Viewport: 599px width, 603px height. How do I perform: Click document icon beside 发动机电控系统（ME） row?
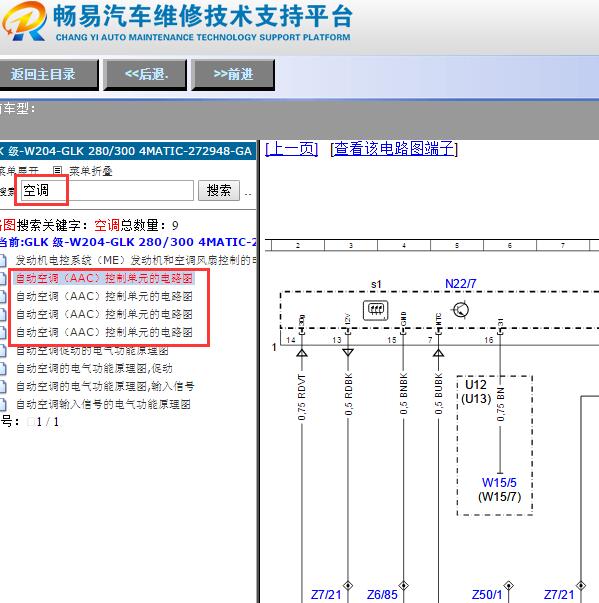click(3, 261)
